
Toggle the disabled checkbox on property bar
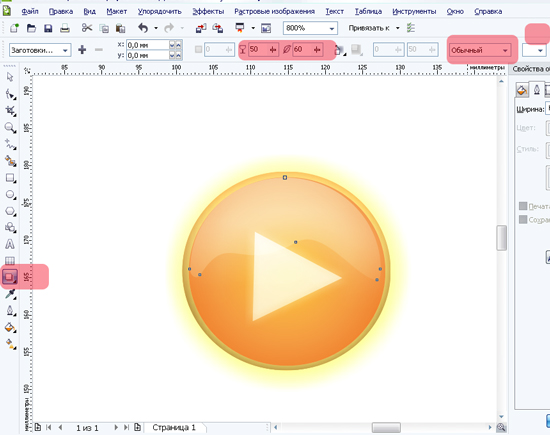click(x=198, y=49)
